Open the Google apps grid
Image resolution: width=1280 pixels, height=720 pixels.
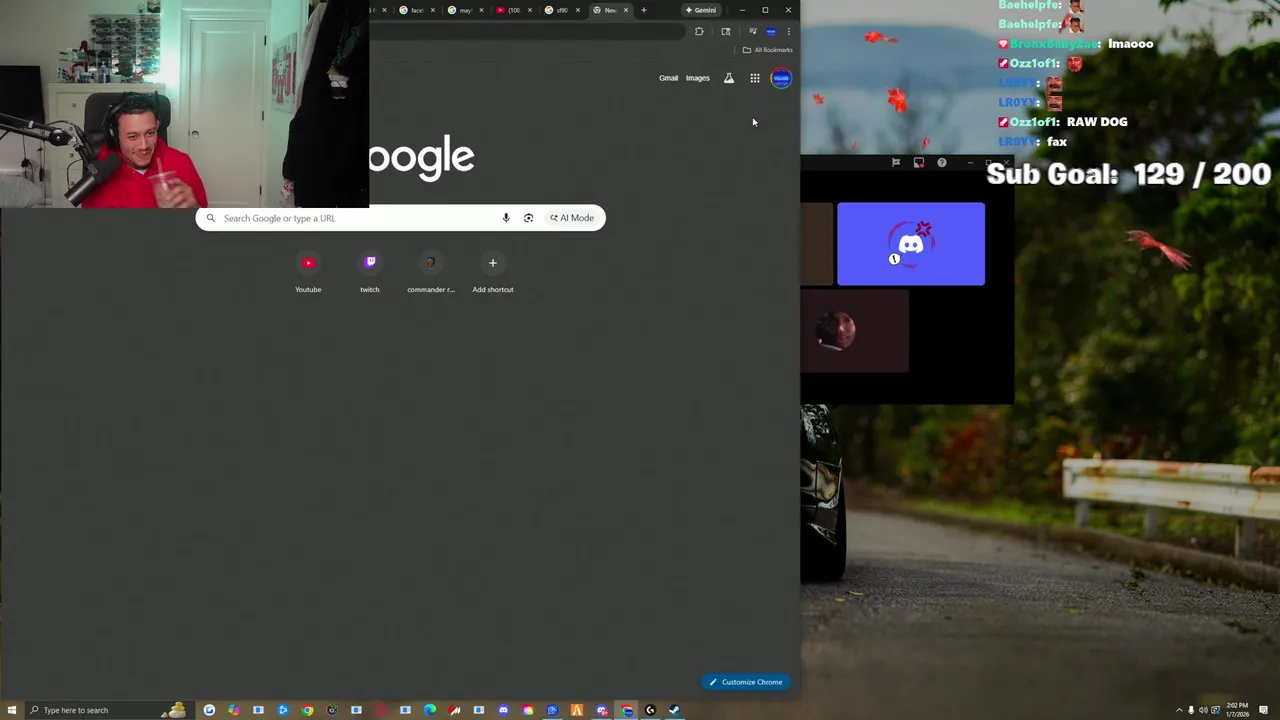pos(755,78)
